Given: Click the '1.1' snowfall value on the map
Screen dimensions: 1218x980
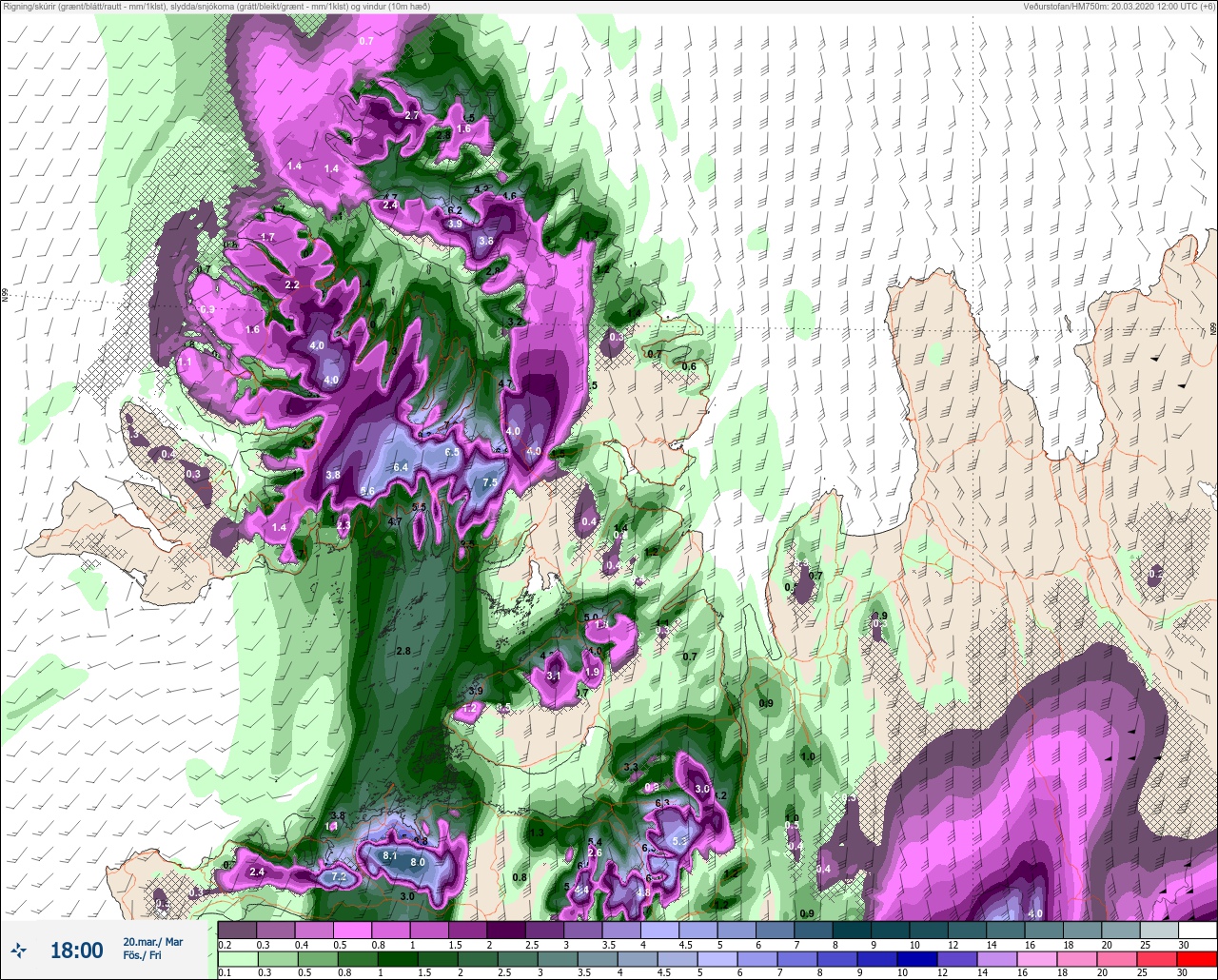Looking at the screenshot, I should pyautogui.click(x=185, y=363).
